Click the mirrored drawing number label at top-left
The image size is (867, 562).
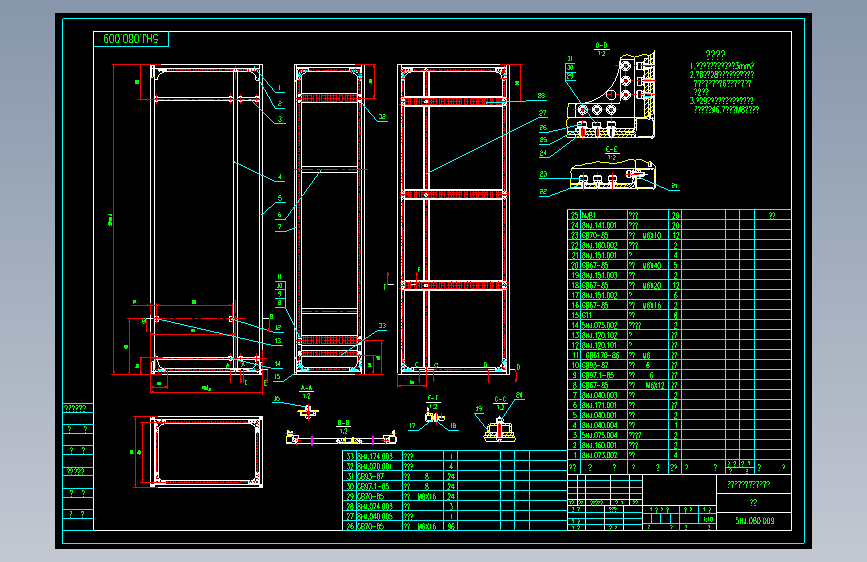tap(131, 39)
